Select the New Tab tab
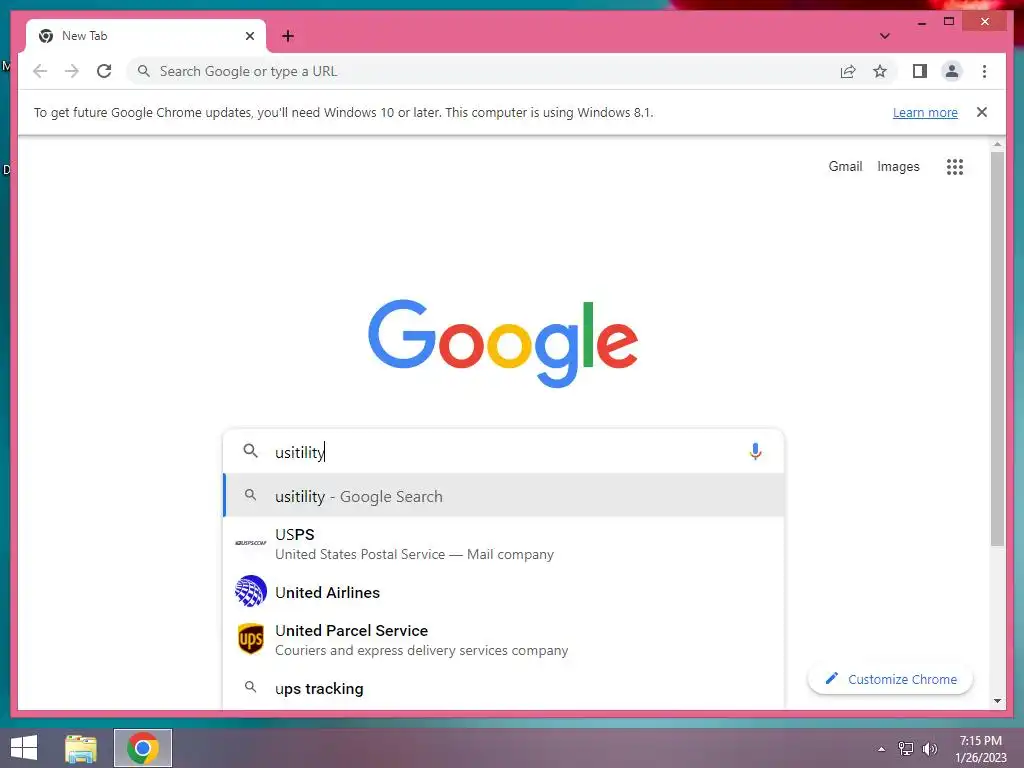Screen dimensions: 1024x768 pyautogui.click(x=146, y=36)
